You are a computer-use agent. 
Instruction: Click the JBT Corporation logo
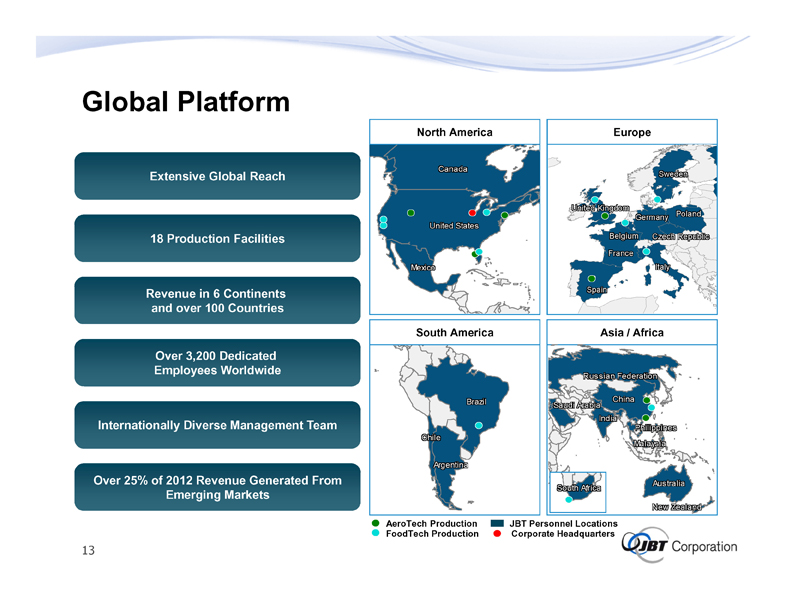pos(680,546)
